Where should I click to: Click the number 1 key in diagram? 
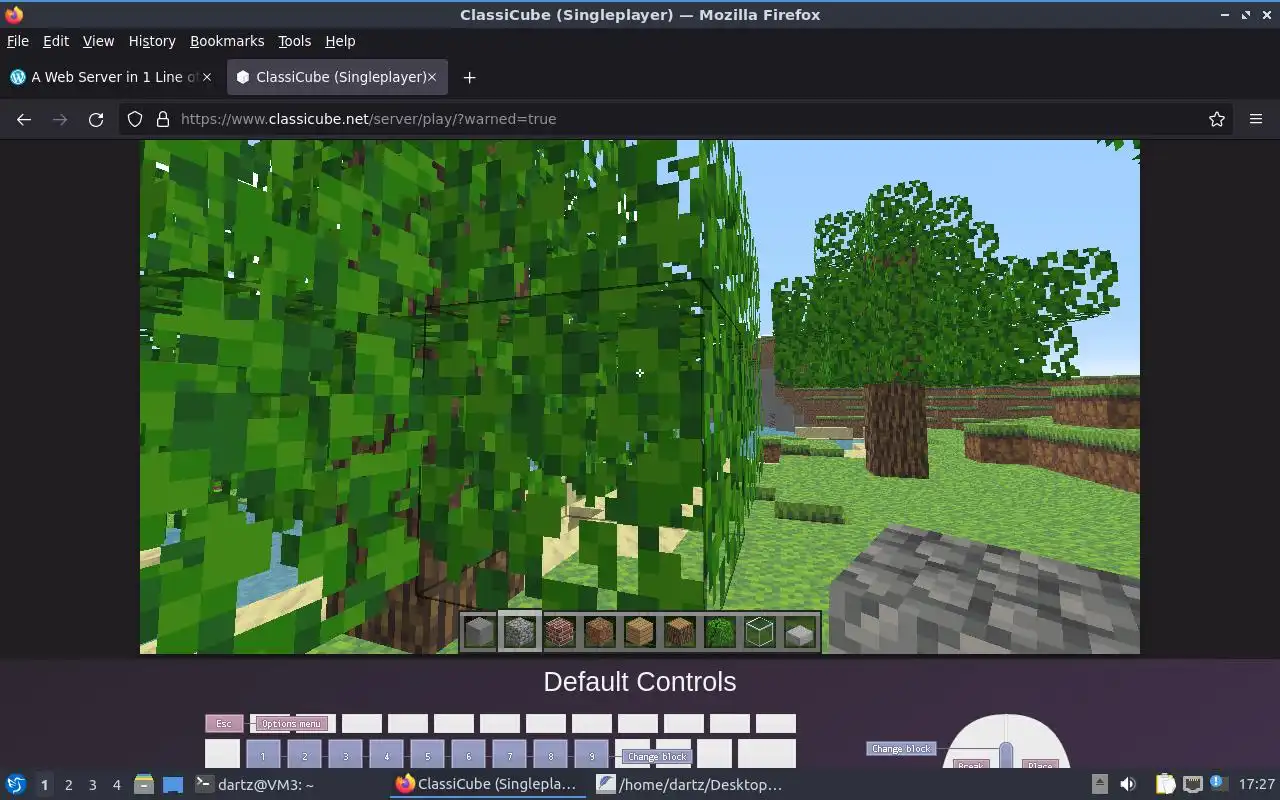point(263,755)
